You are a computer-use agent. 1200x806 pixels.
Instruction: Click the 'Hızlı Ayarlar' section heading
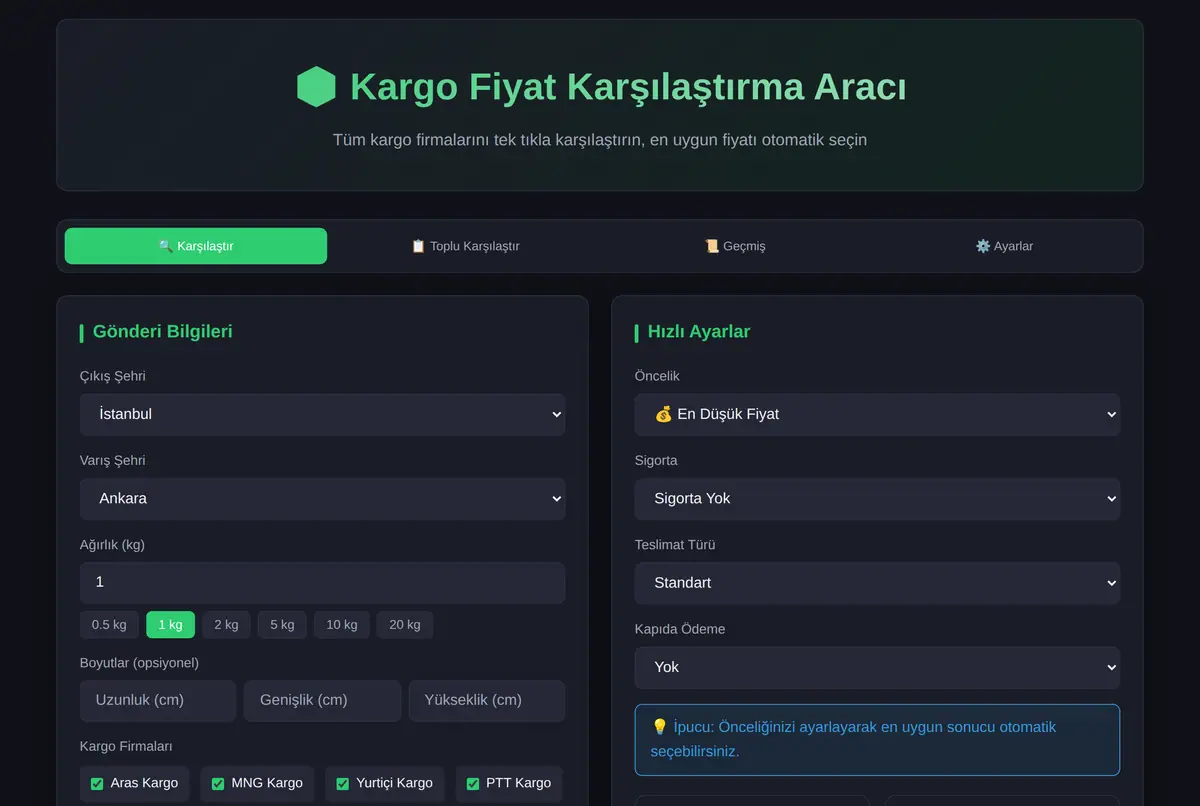coord(699,331)
